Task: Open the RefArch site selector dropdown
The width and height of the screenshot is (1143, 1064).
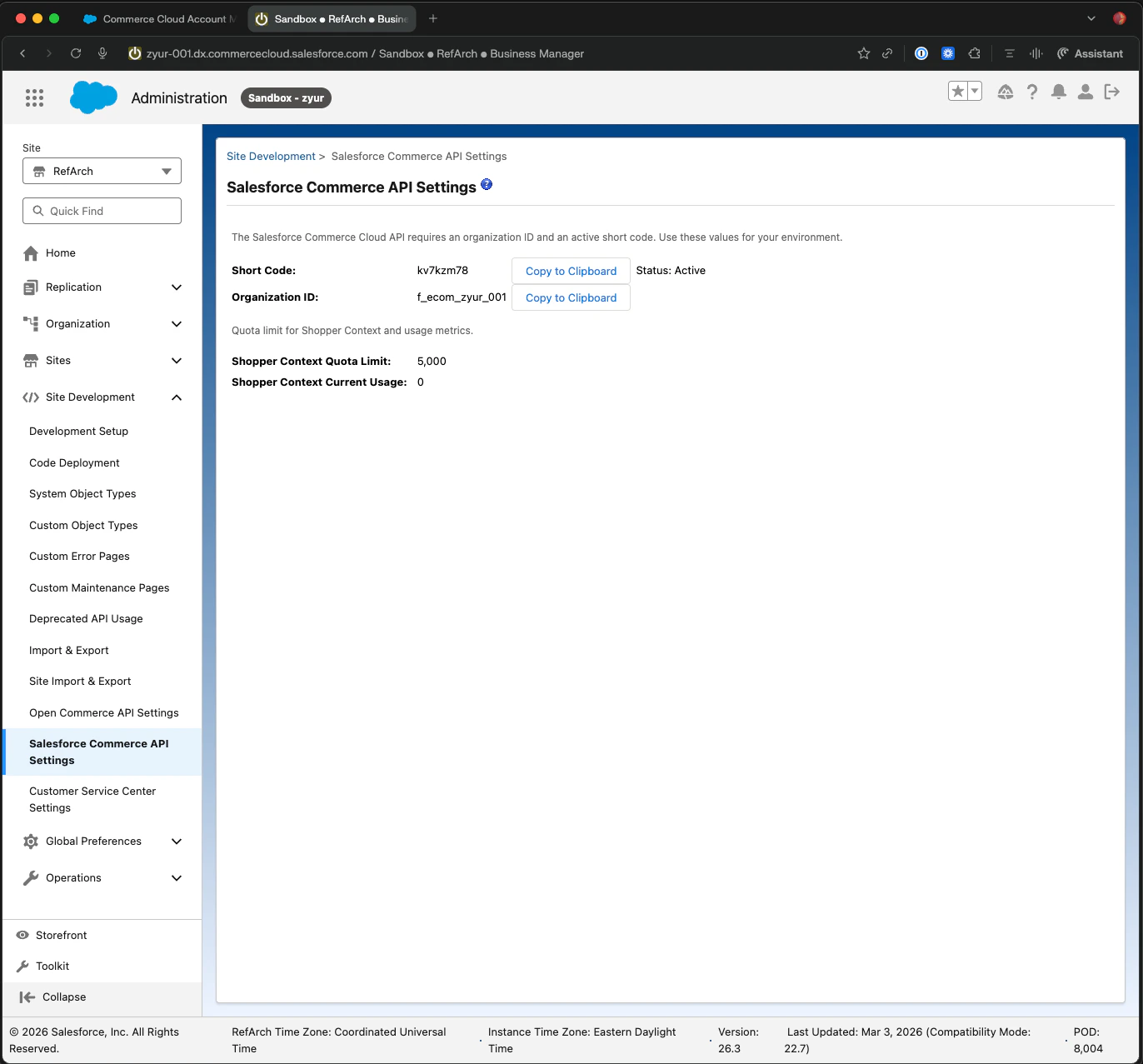Action: pos(102,171)
